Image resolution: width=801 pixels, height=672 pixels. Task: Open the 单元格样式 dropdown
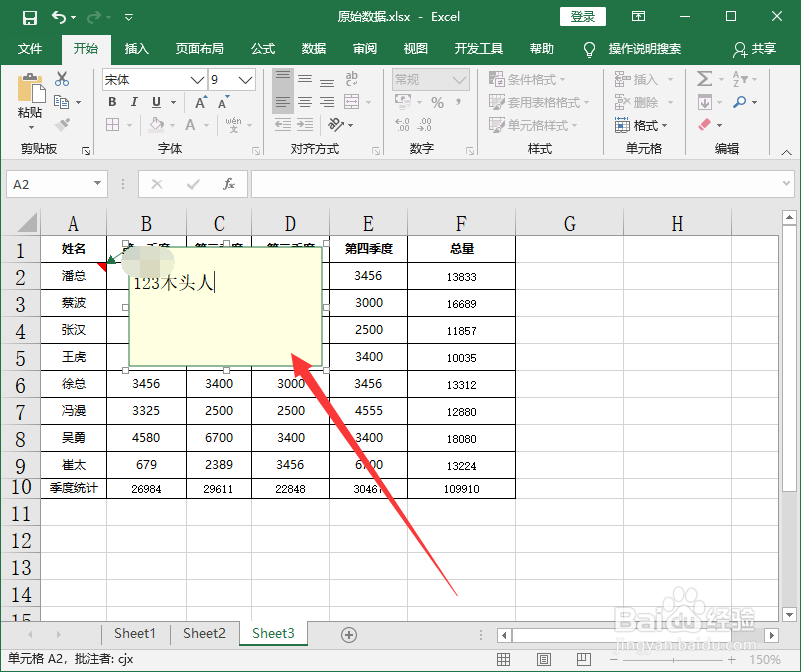(x=533, y=125)
